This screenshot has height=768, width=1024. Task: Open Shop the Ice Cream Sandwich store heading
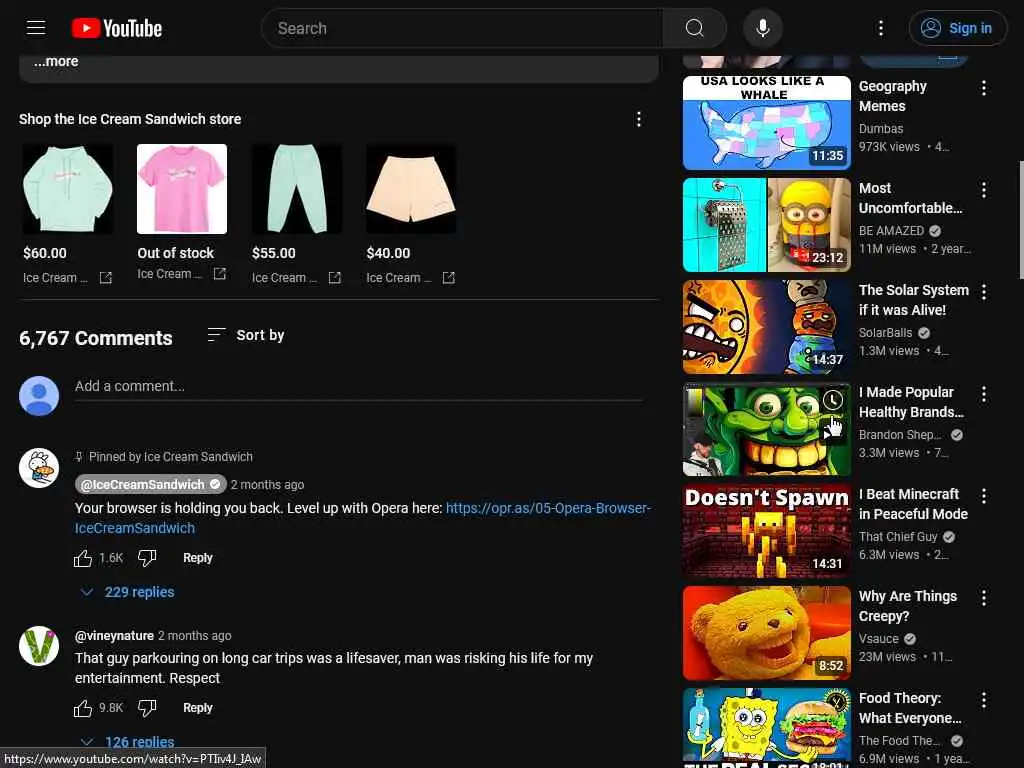click(x=130, y=119)
